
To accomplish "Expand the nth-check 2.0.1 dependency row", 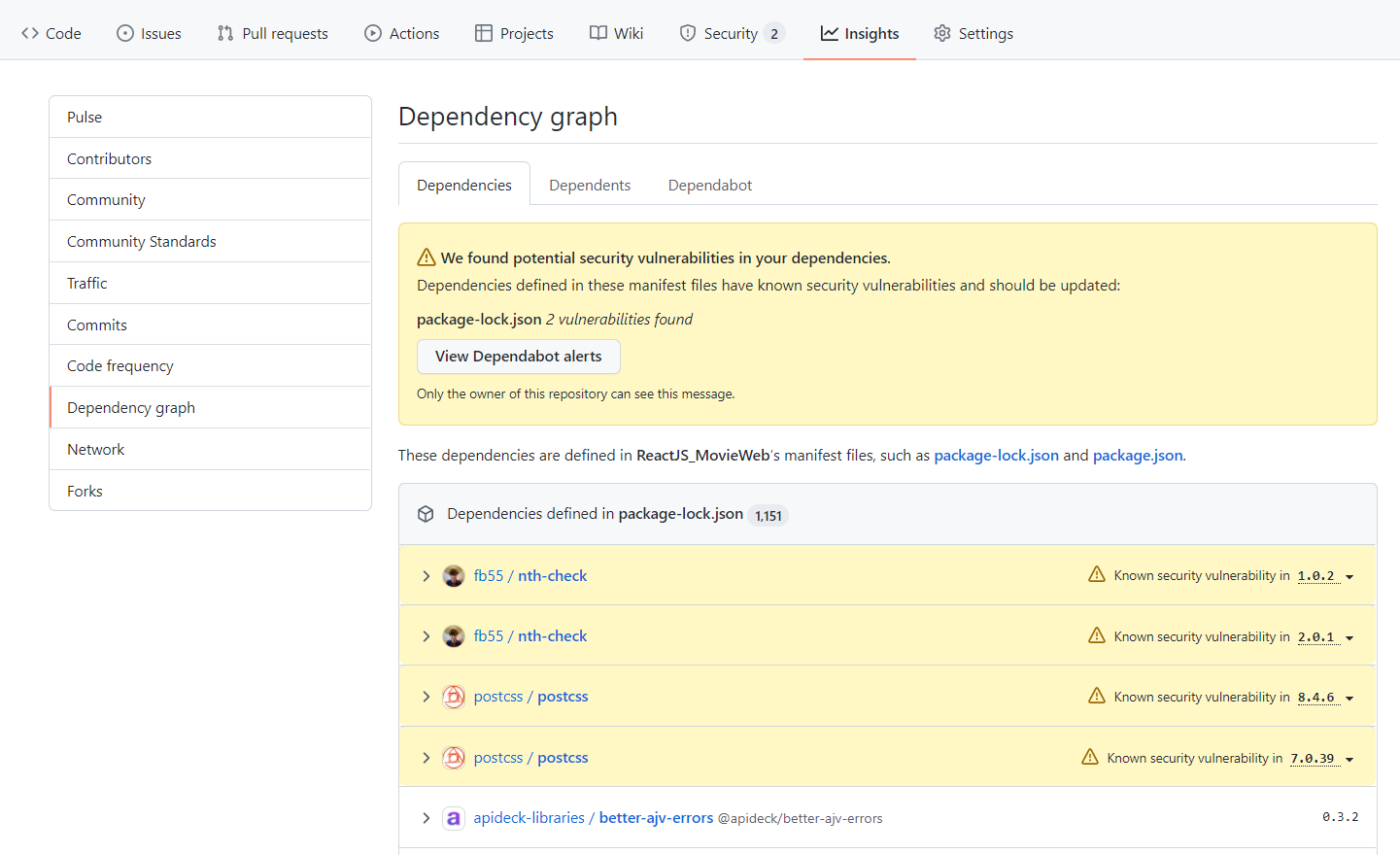I will click(426, 636).
